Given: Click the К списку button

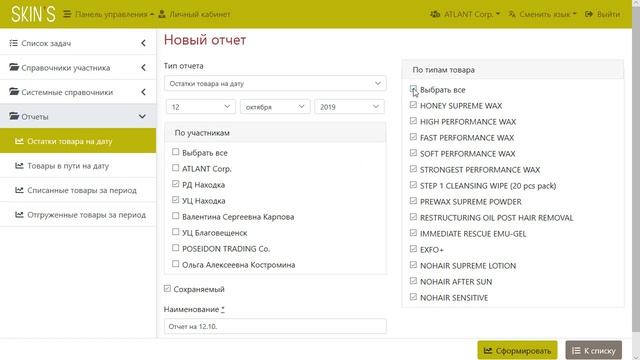Looking at the screenshot, I should tap(593, 350).
